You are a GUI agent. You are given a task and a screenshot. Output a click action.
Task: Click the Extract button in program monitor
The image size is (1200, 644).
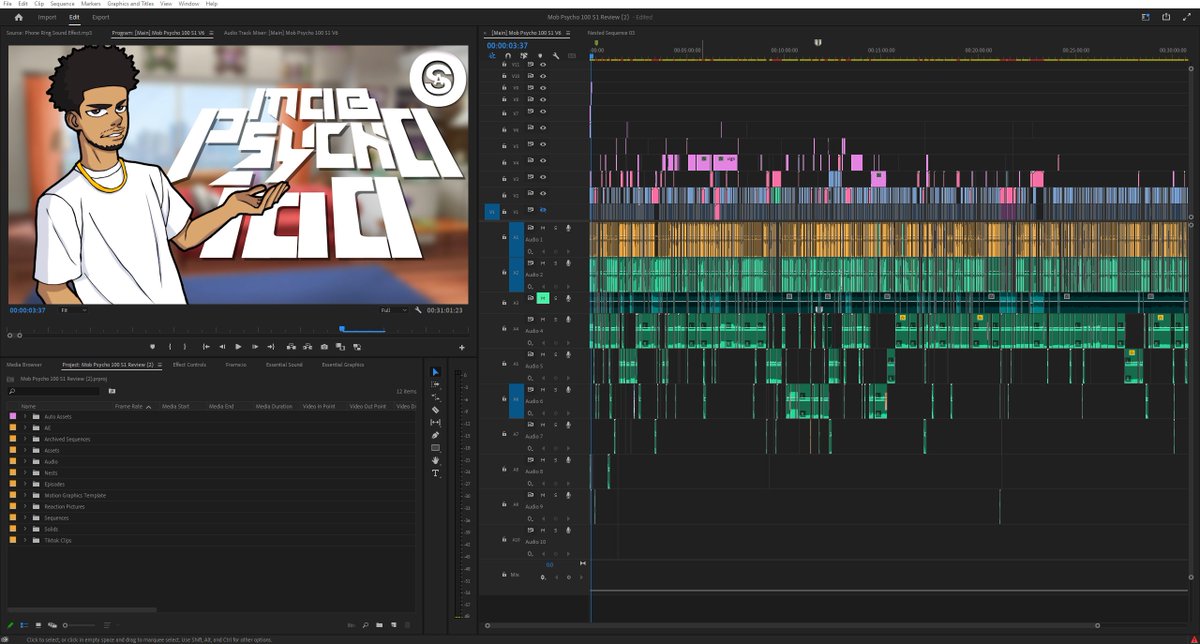pyautogui.click(x=307, y=346)
